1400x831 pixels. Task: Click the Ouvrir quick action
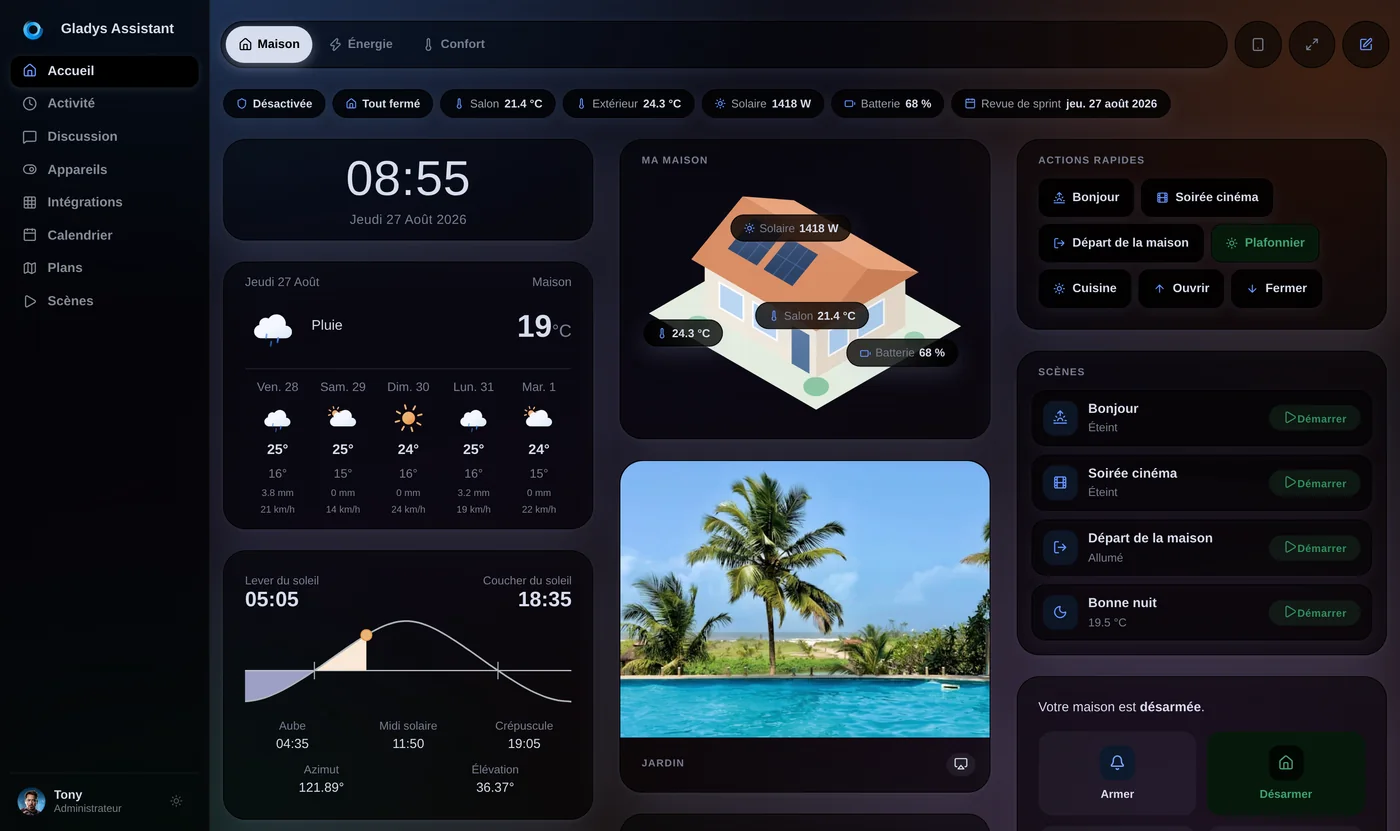point(1181,288)
